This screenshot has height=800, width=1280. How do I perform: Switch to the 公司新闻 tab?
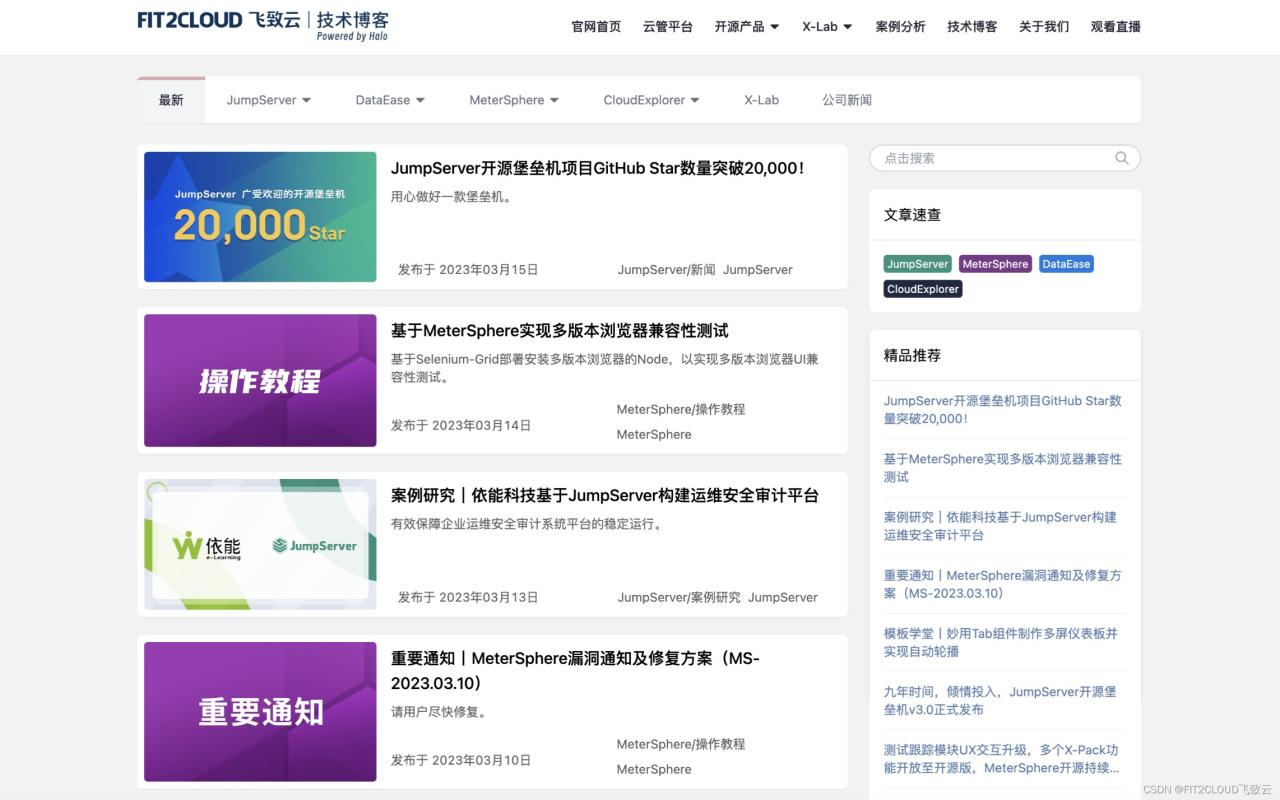[x=847, y=100]
